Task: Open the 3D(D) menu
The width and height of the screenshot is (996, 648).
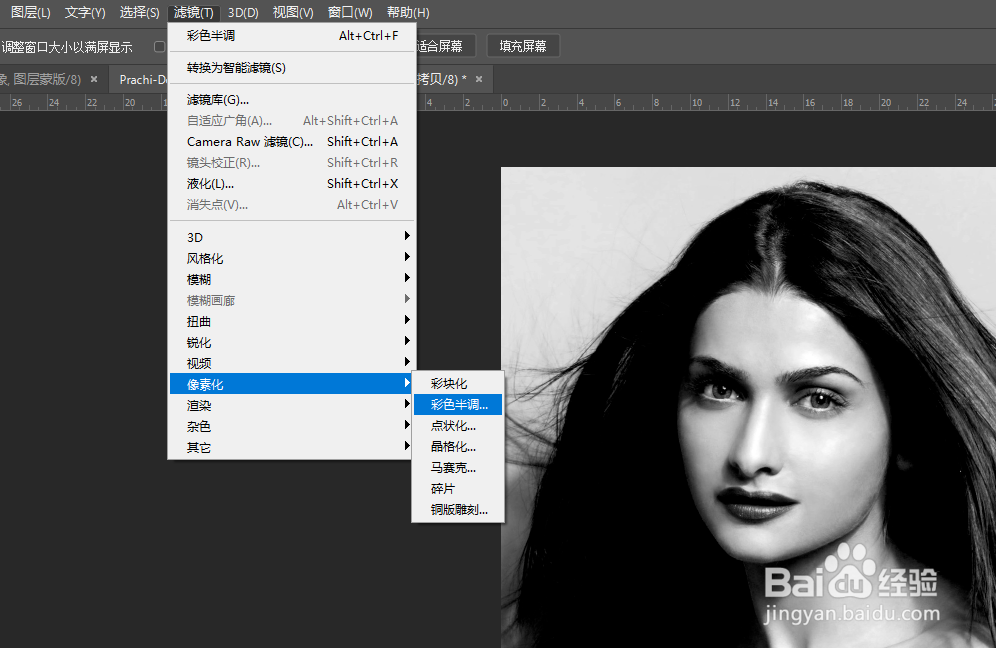Action: tap(243, 12)
